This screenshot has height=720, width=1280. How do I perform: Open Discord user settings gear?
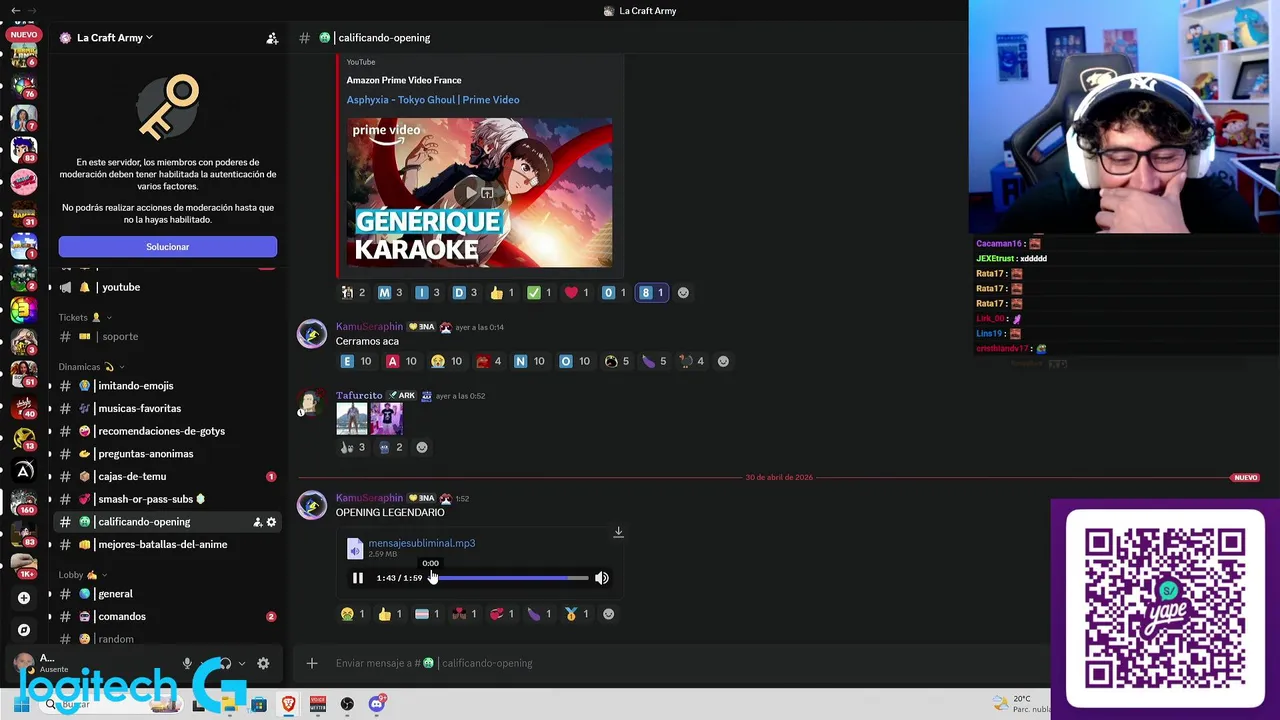tap(263, 663)
